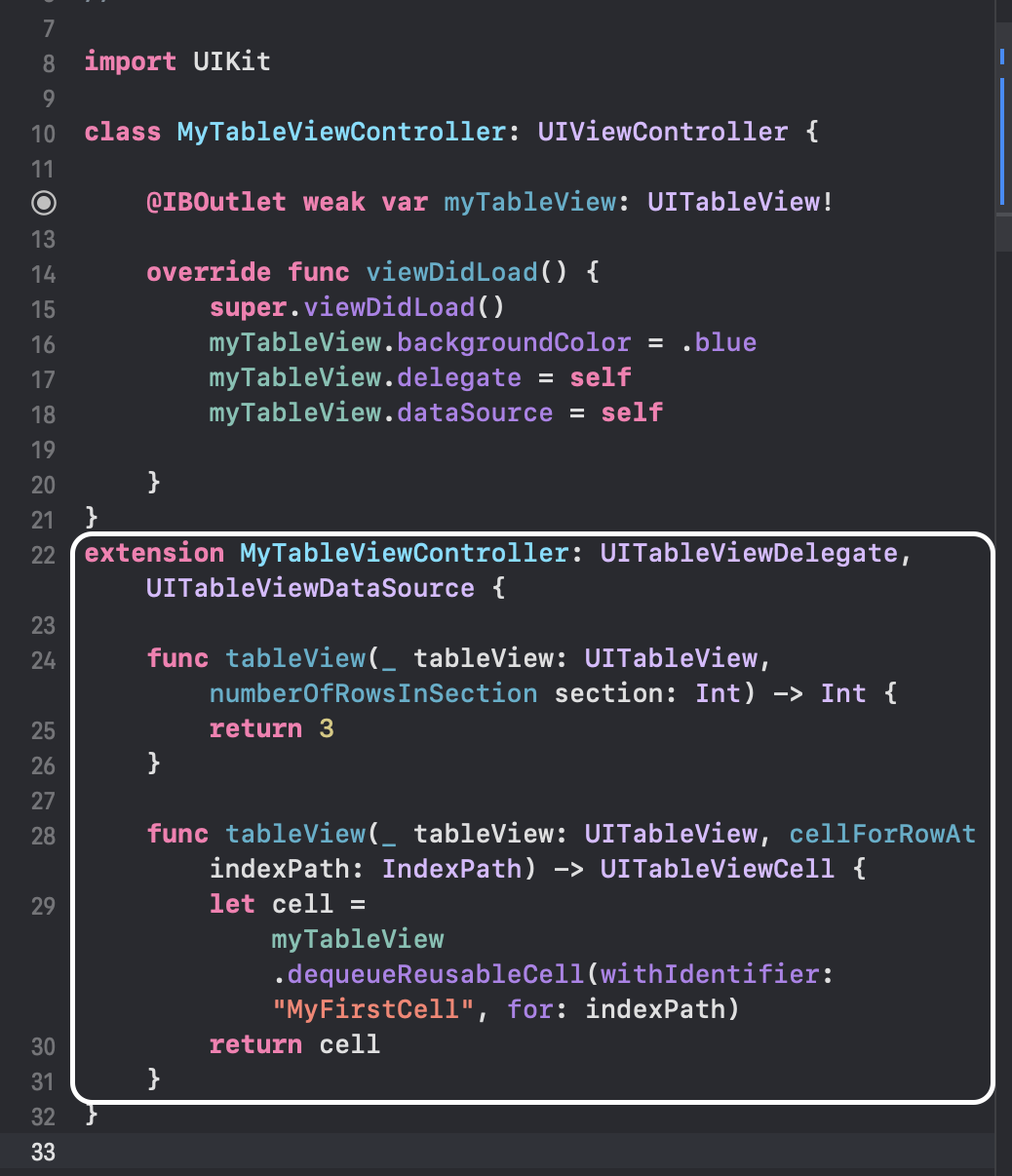Click 'return' on line 25
Image resolution: width=1012 pixels, height=1176 pixels.
tap(255, 728)
